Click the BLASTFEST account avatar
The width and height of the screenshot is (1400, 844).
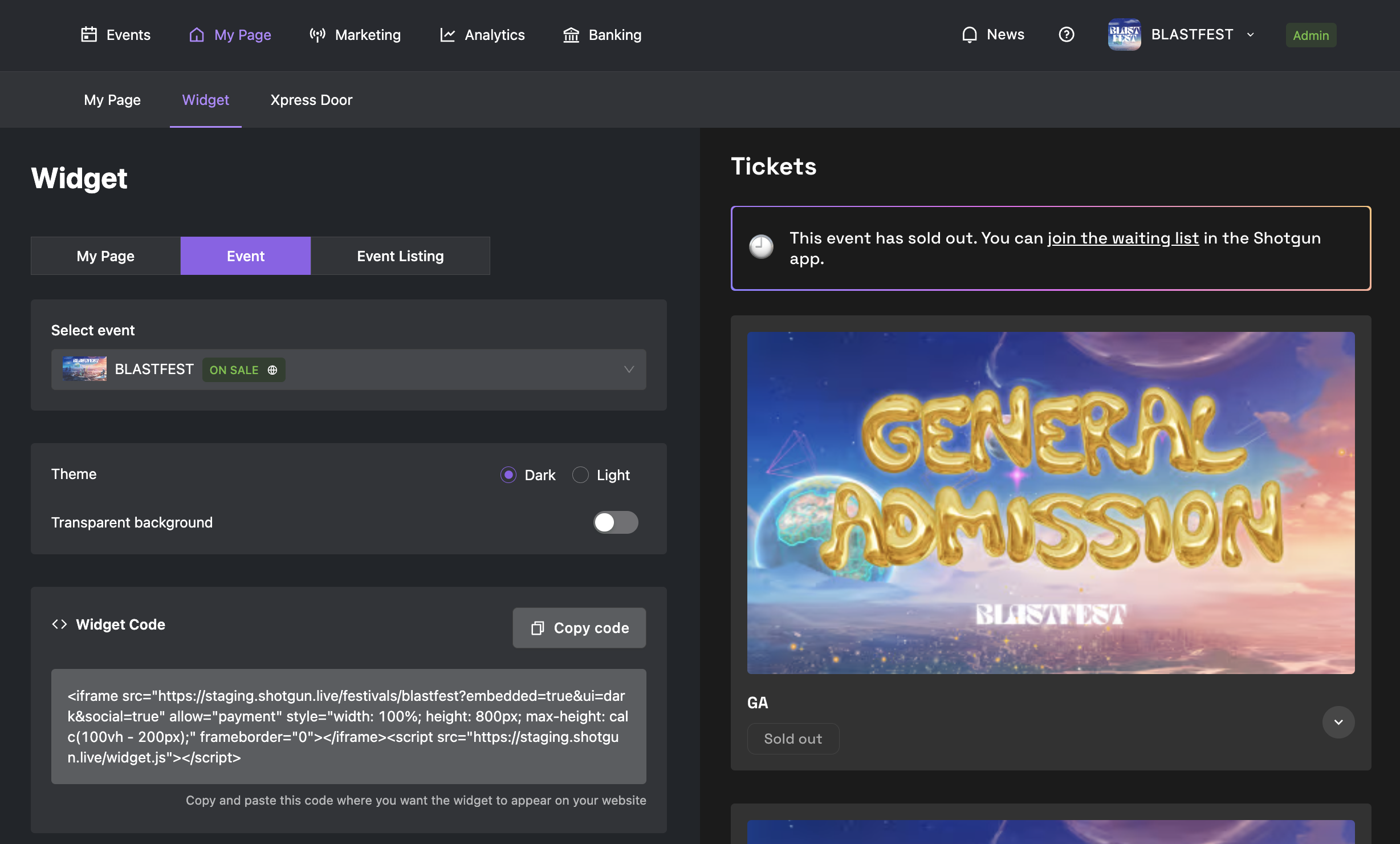(1124, 35)
